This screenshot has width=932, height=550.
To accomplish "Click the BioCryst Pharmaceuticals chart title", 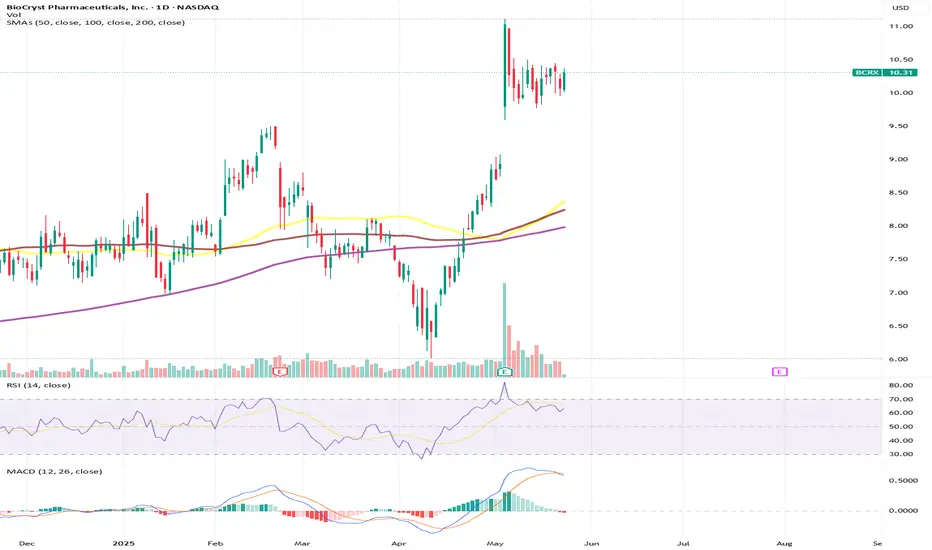I will point(112,7).
